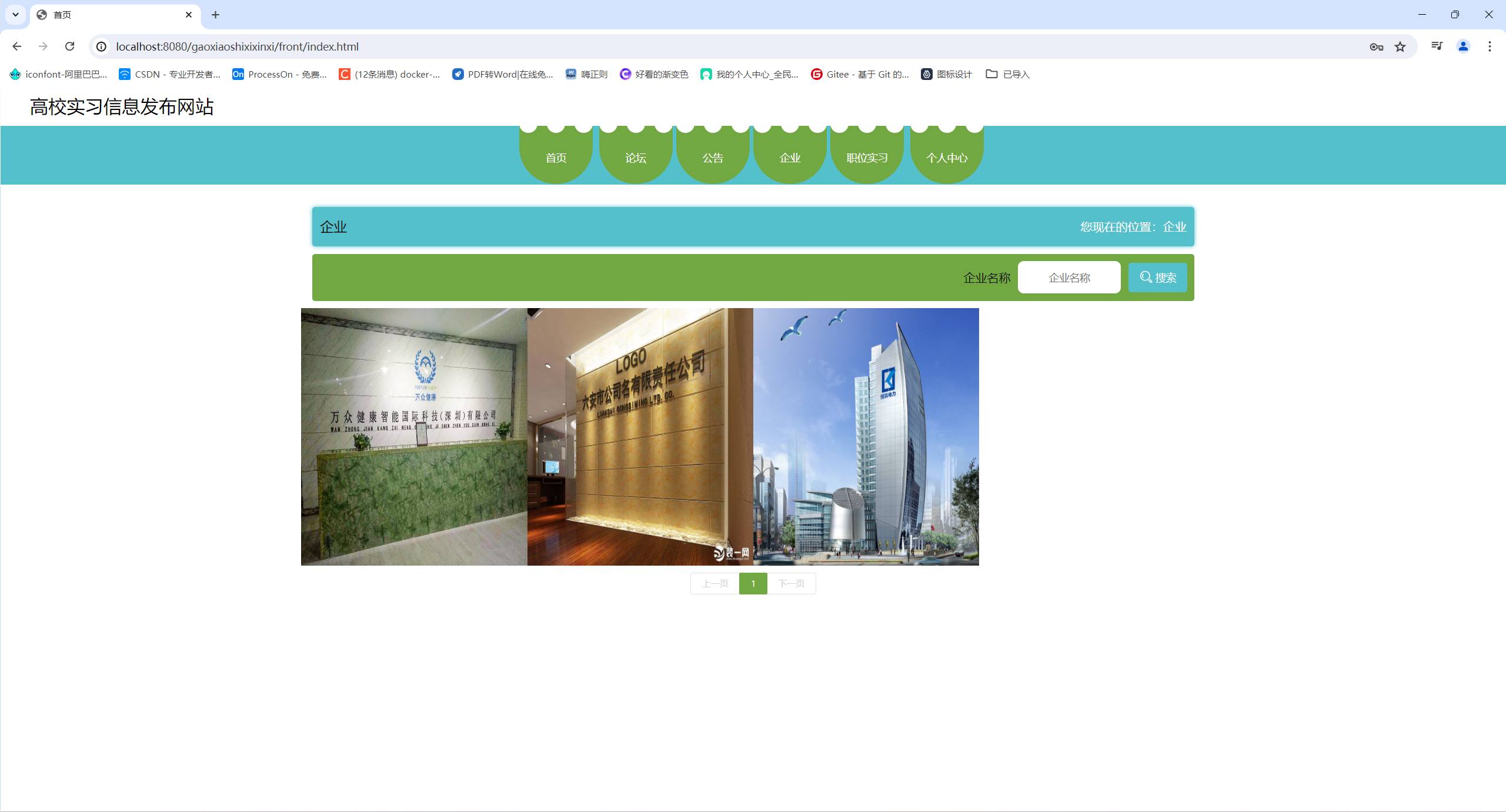Open the 已导入 bookmarks folder

[1008, 74]
